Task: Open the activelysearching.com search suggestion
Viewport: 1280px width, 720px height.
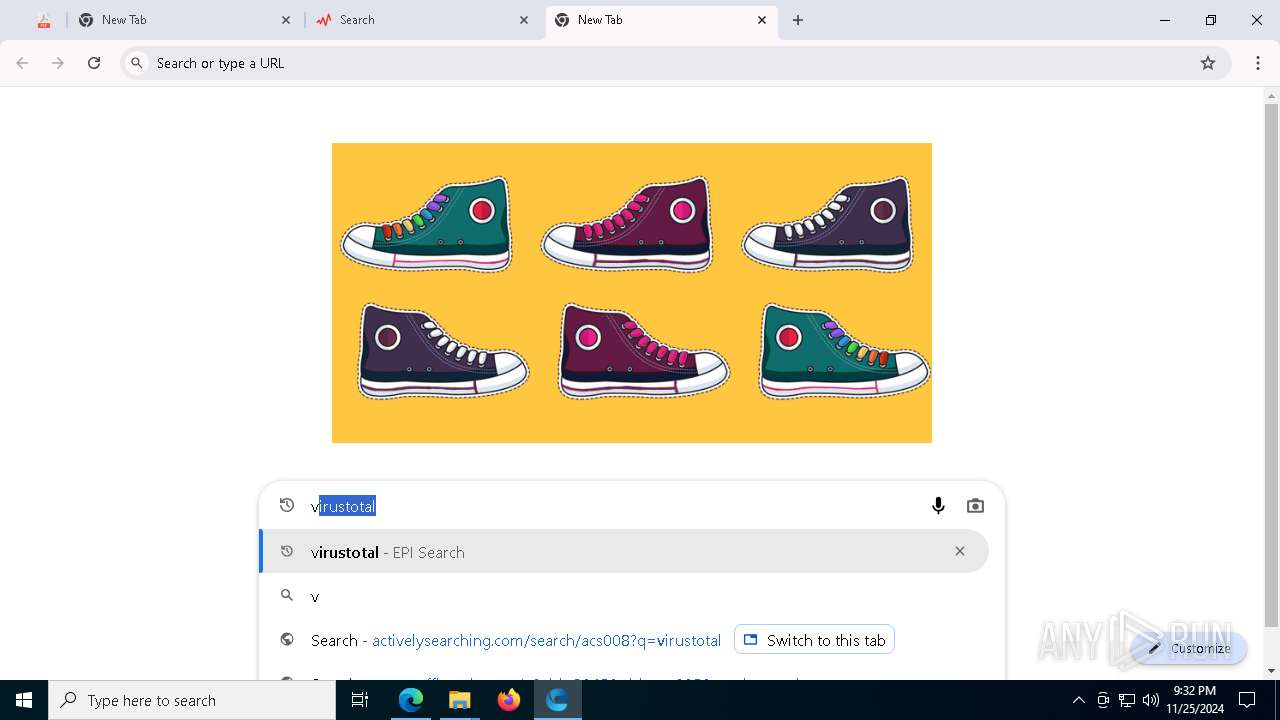Action: point(515,640)
